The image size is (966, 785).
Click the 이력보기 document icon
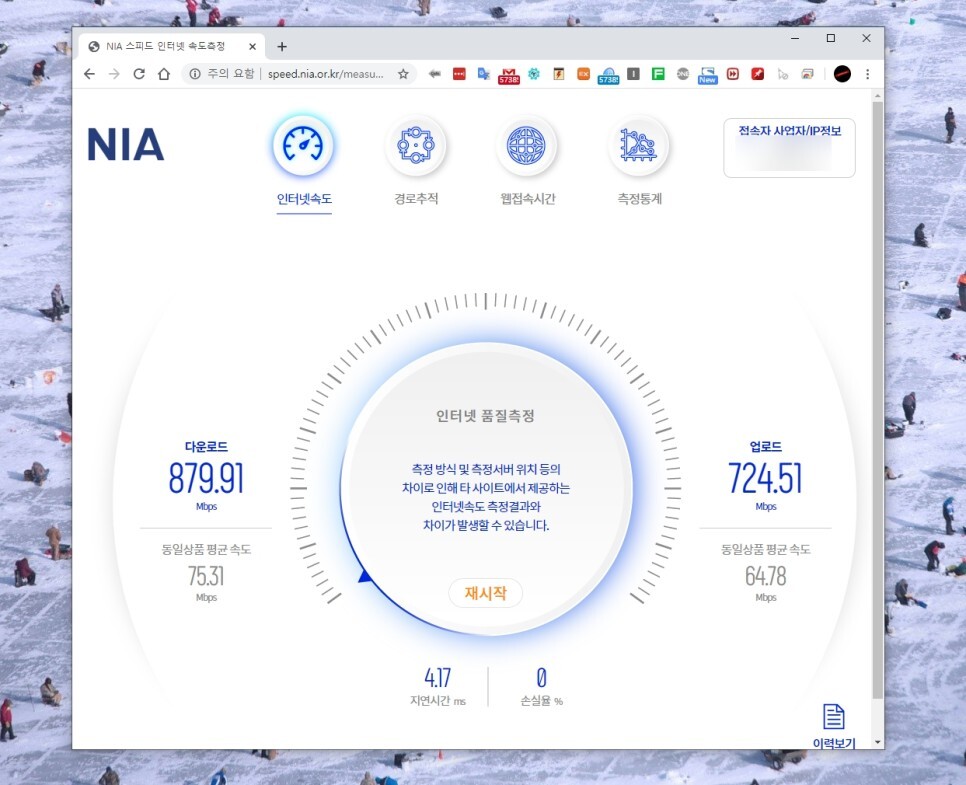point(834,717)
